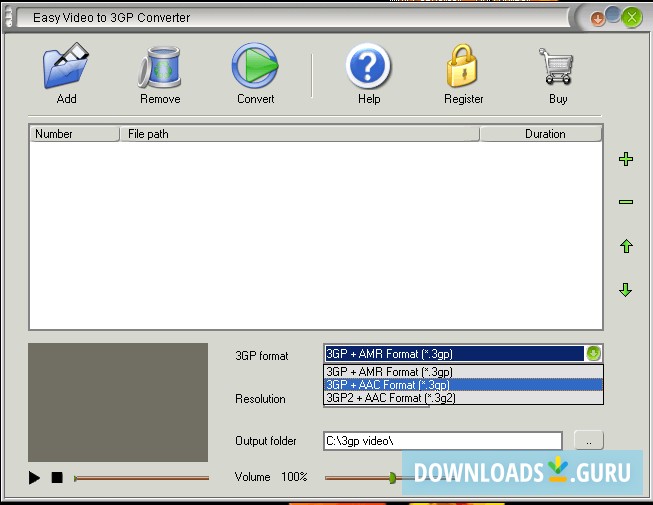Collapse the 3GP format dropdown arrow

pos(593,353)
